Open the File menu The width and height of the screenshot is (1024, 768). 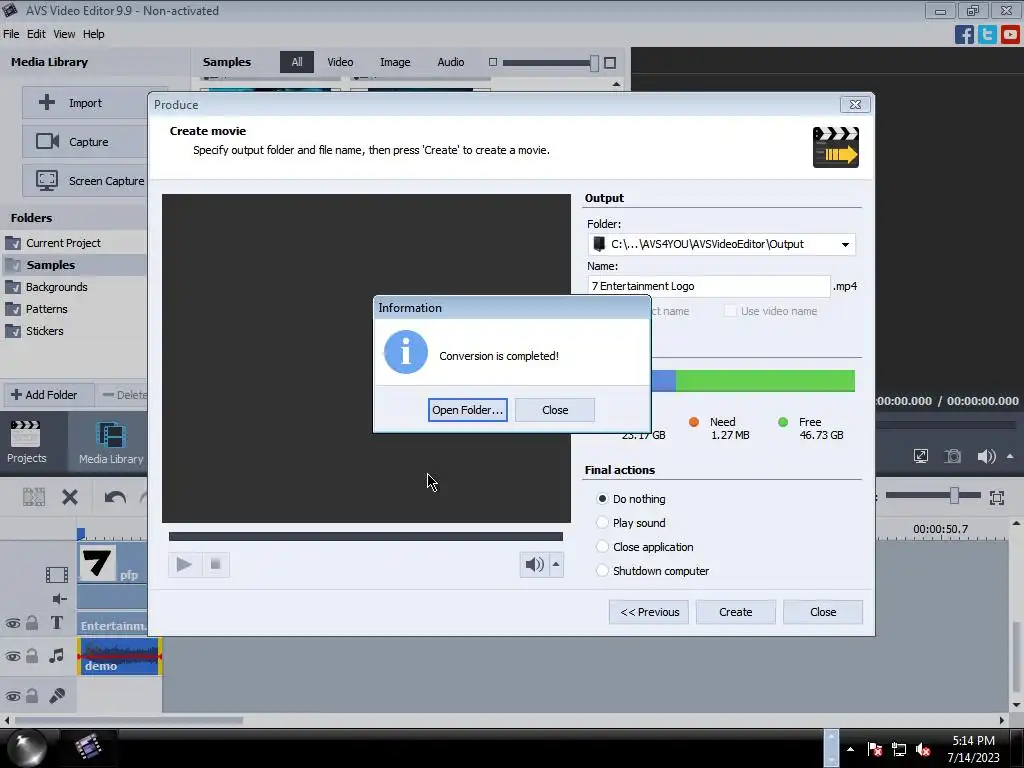(11, 34)
